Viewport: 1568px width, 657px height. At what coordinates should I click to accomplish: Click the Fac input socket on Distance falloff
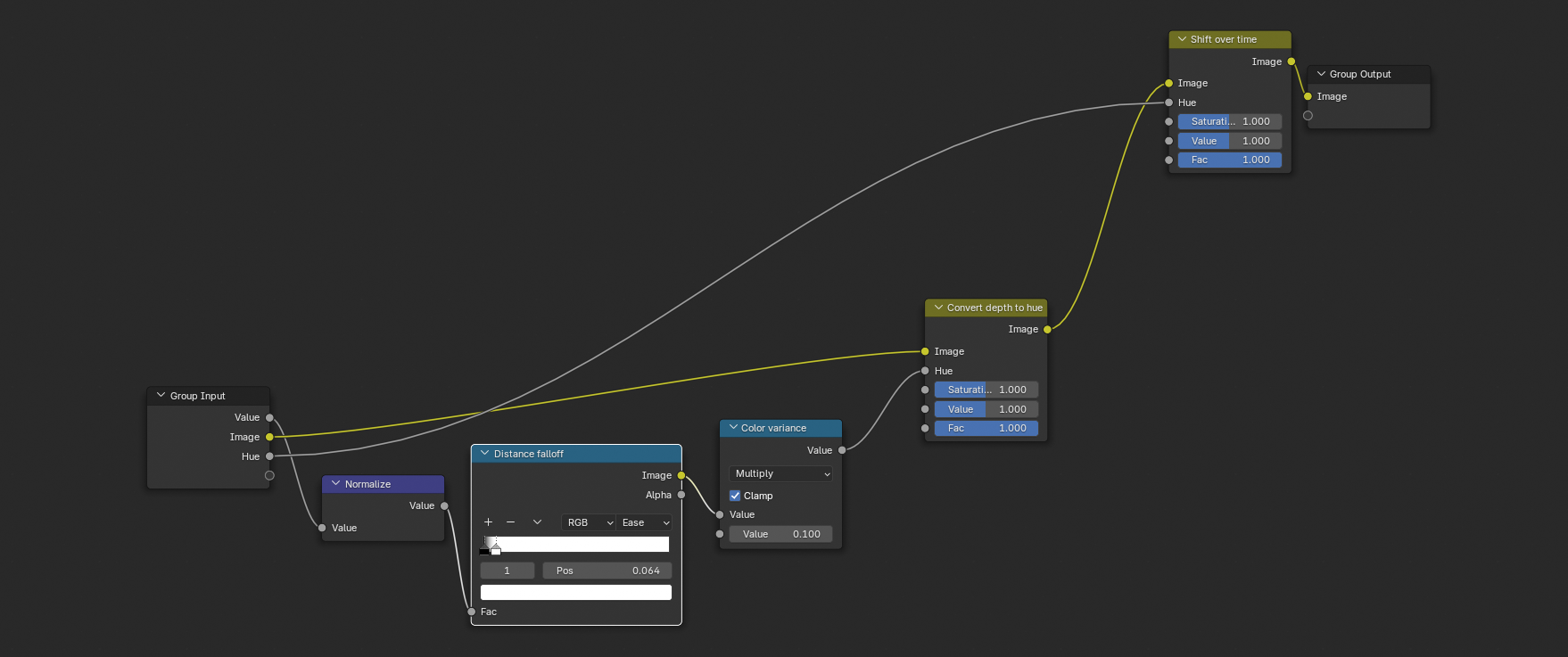[472, 612]
